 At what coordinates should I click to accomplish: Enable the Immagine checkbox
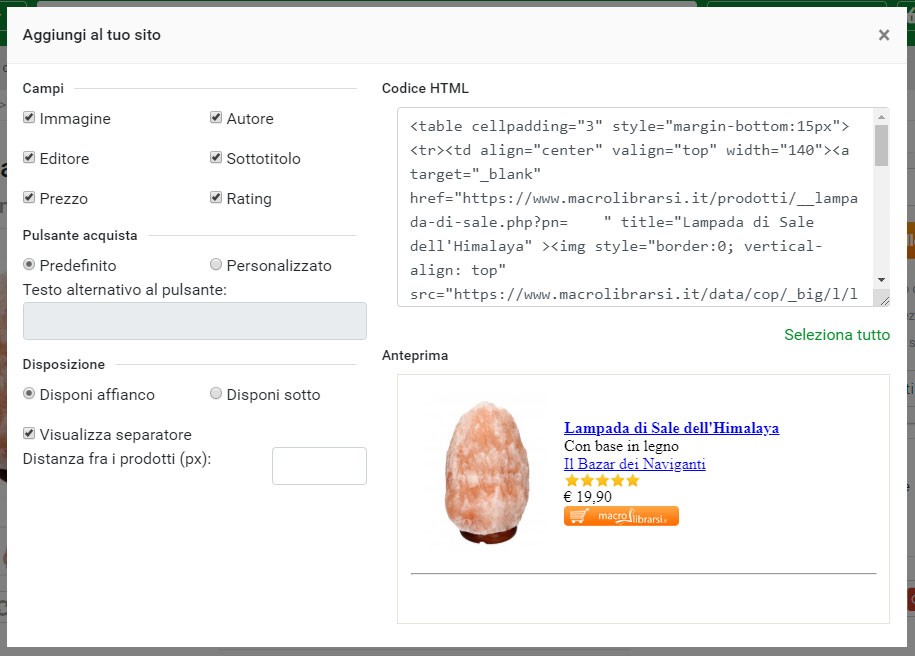click(x=29, y=117)
